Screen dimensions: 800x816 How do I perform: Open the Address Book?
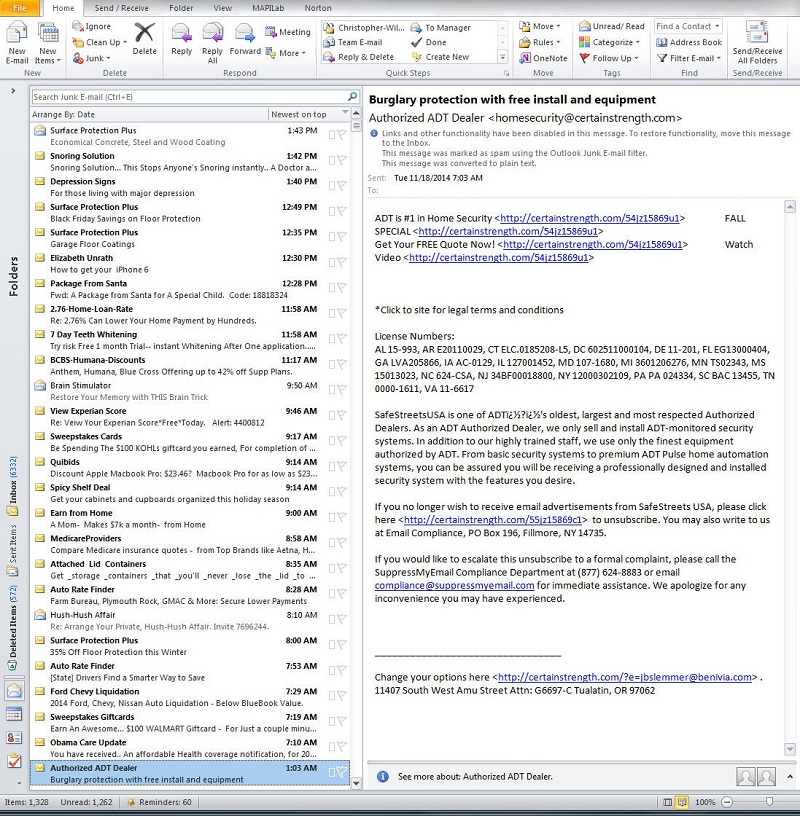tap(689, 42)
